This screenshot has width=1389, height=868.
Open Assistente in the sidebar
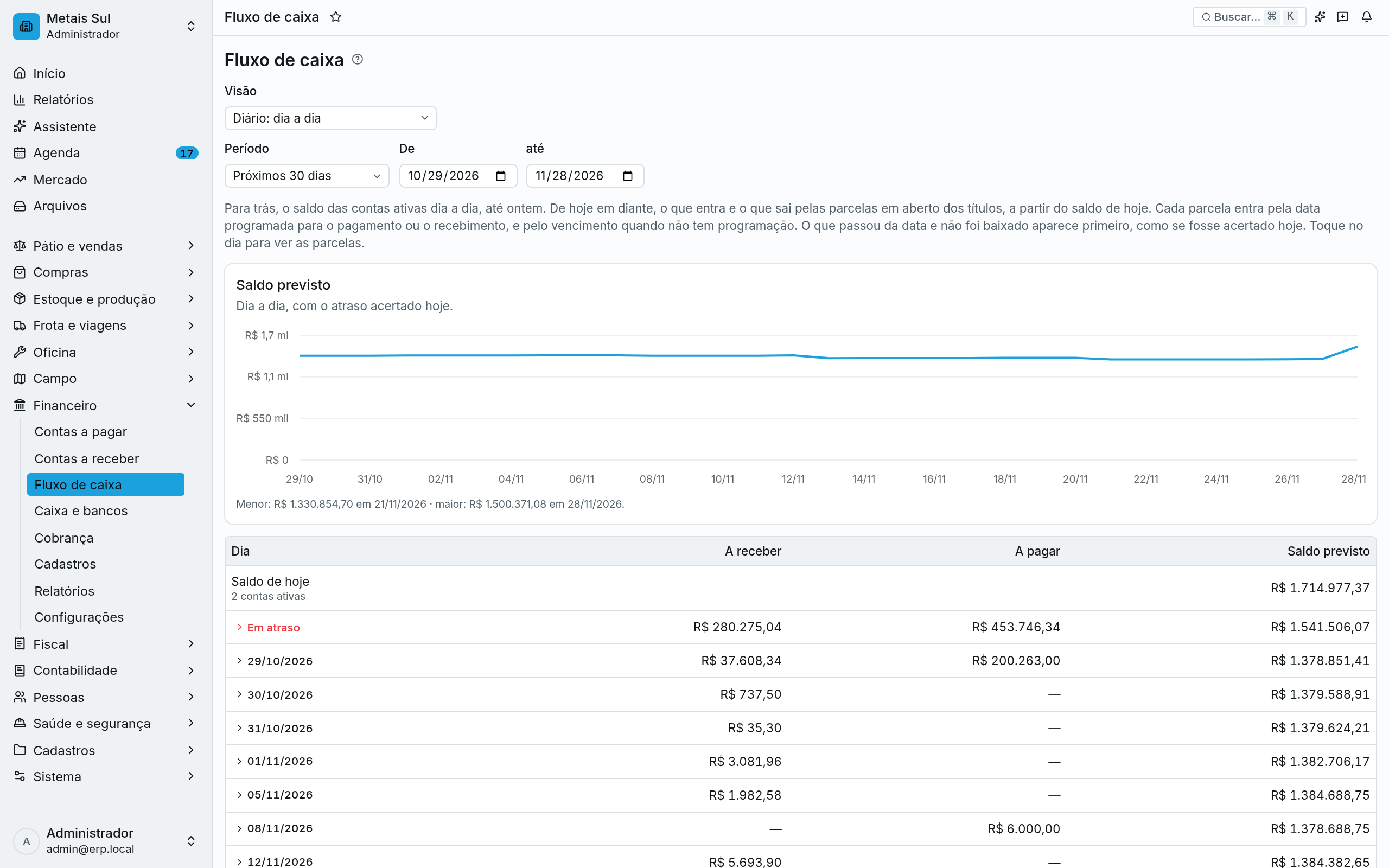coord(106,126)
